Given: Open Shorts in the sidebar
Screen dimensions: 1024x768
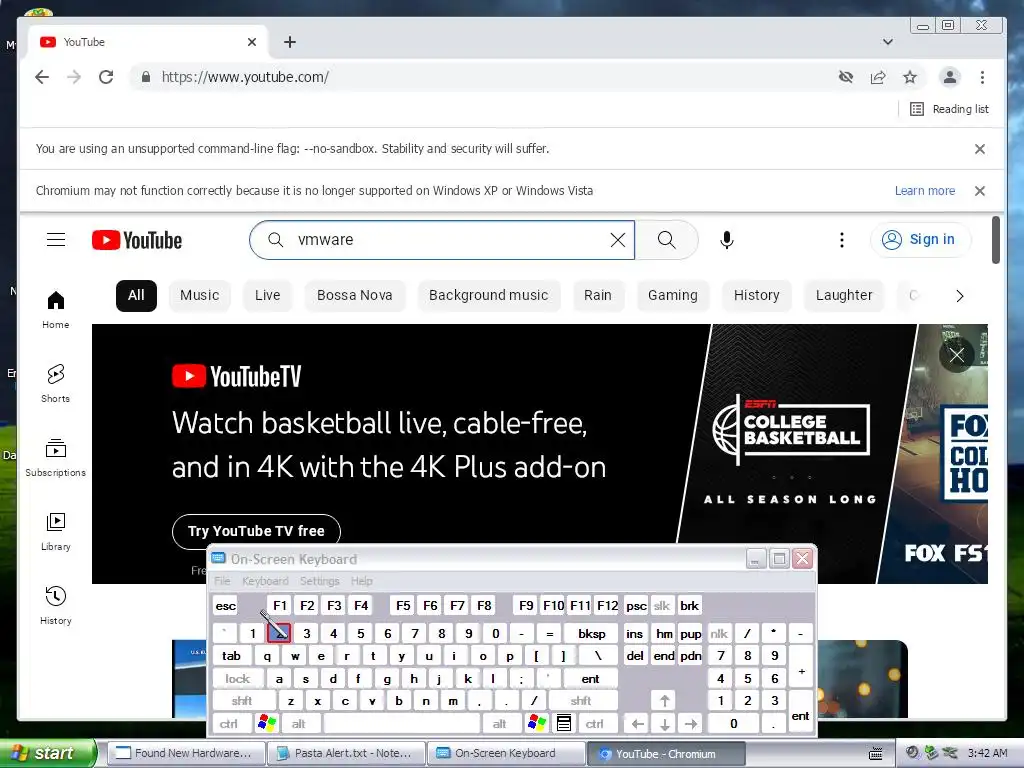Looking at the screenshot, I should pyautogui.click(x=56, y=383).
